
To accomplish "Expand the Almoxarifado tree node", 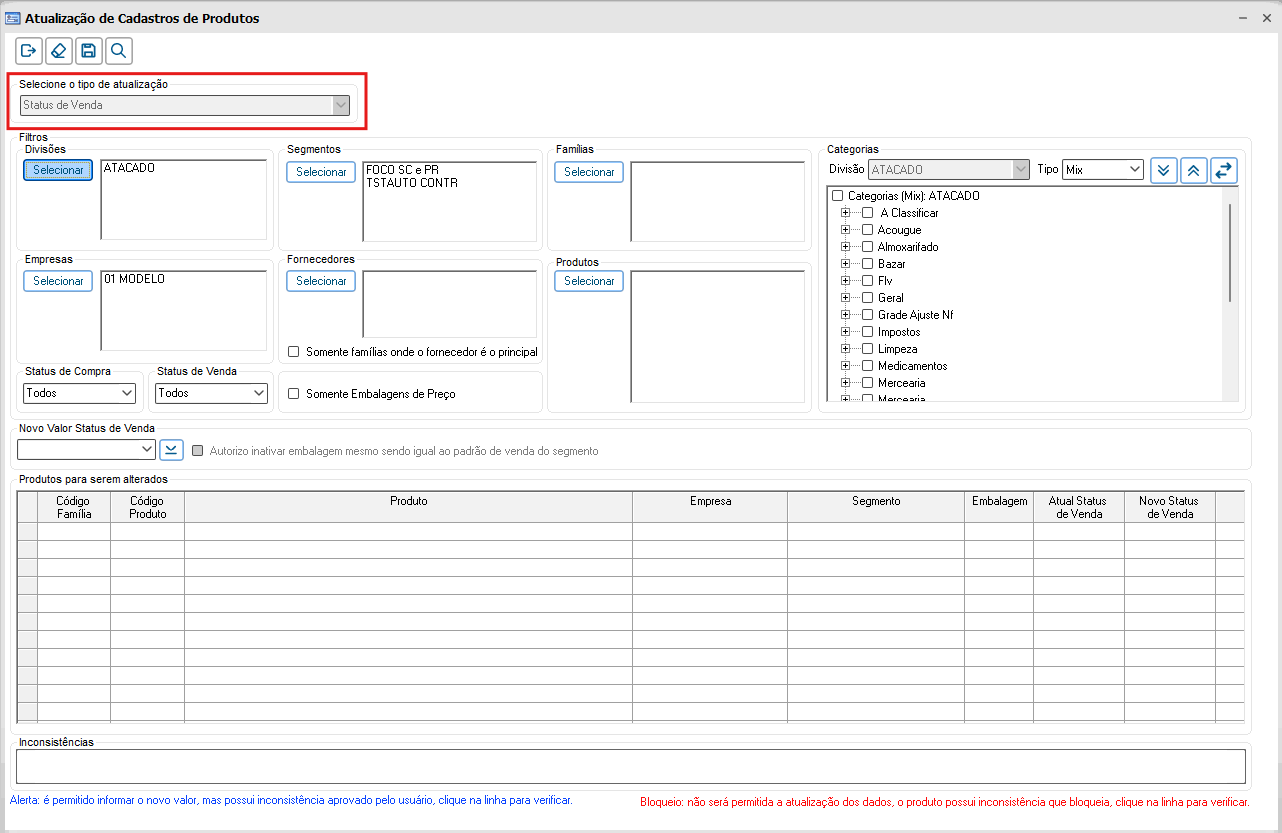I will [846, 247].
